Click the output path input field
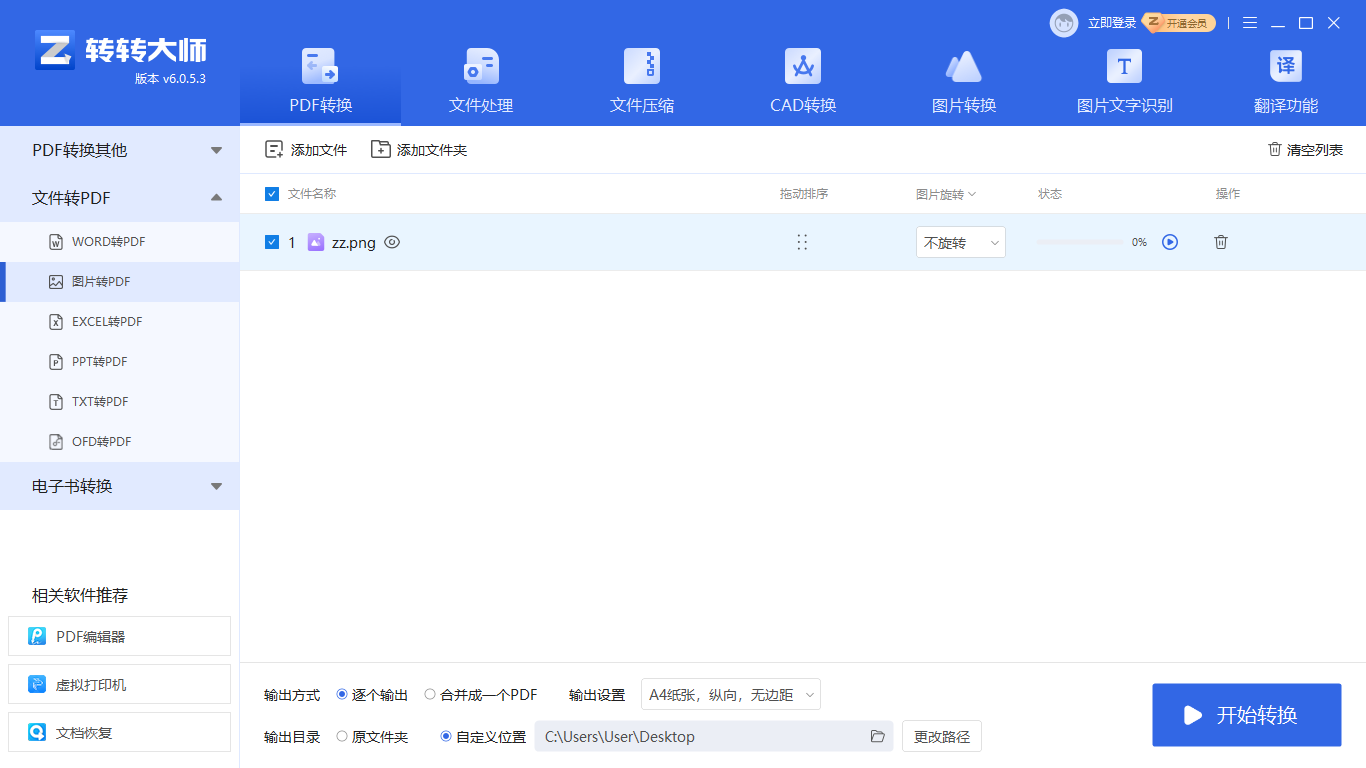1366x768 pixels. point(700,736)
